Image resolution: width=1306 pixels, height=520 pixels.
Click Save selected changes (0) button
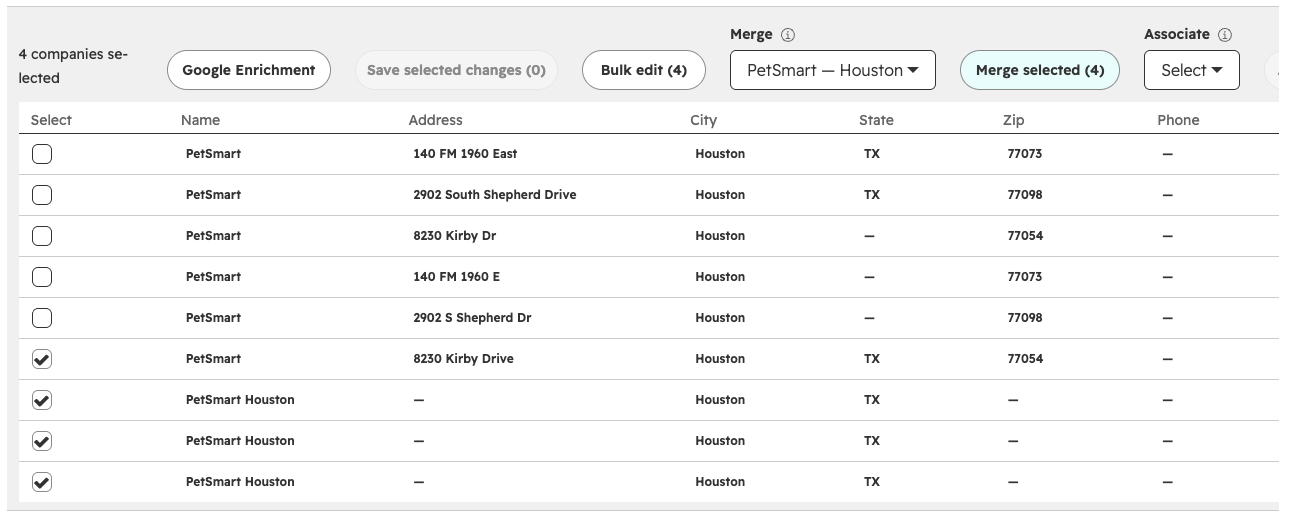point(456,70)
